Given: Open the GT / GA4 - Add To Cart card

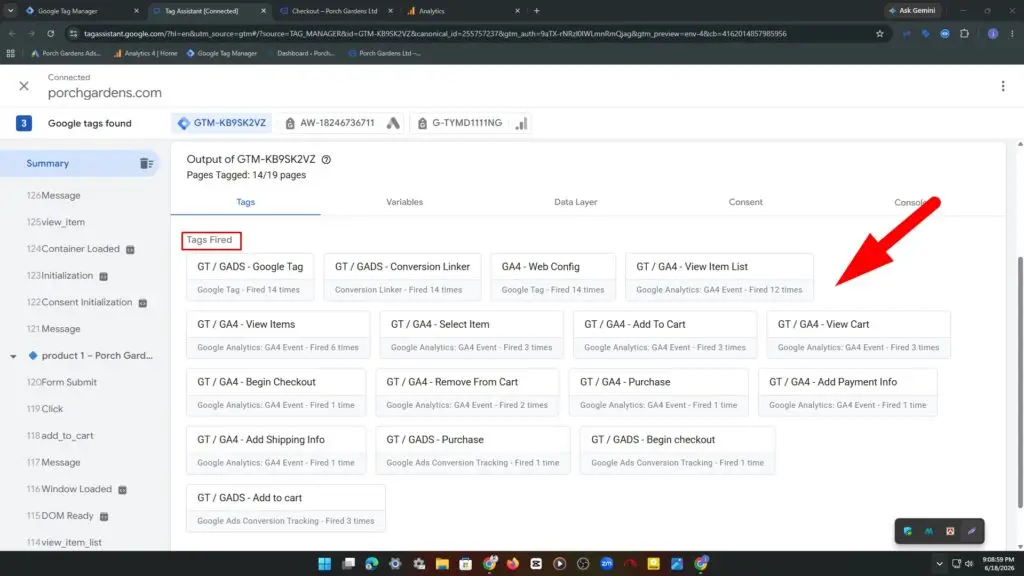Looking at the screenshot, I should click(665, 334).
